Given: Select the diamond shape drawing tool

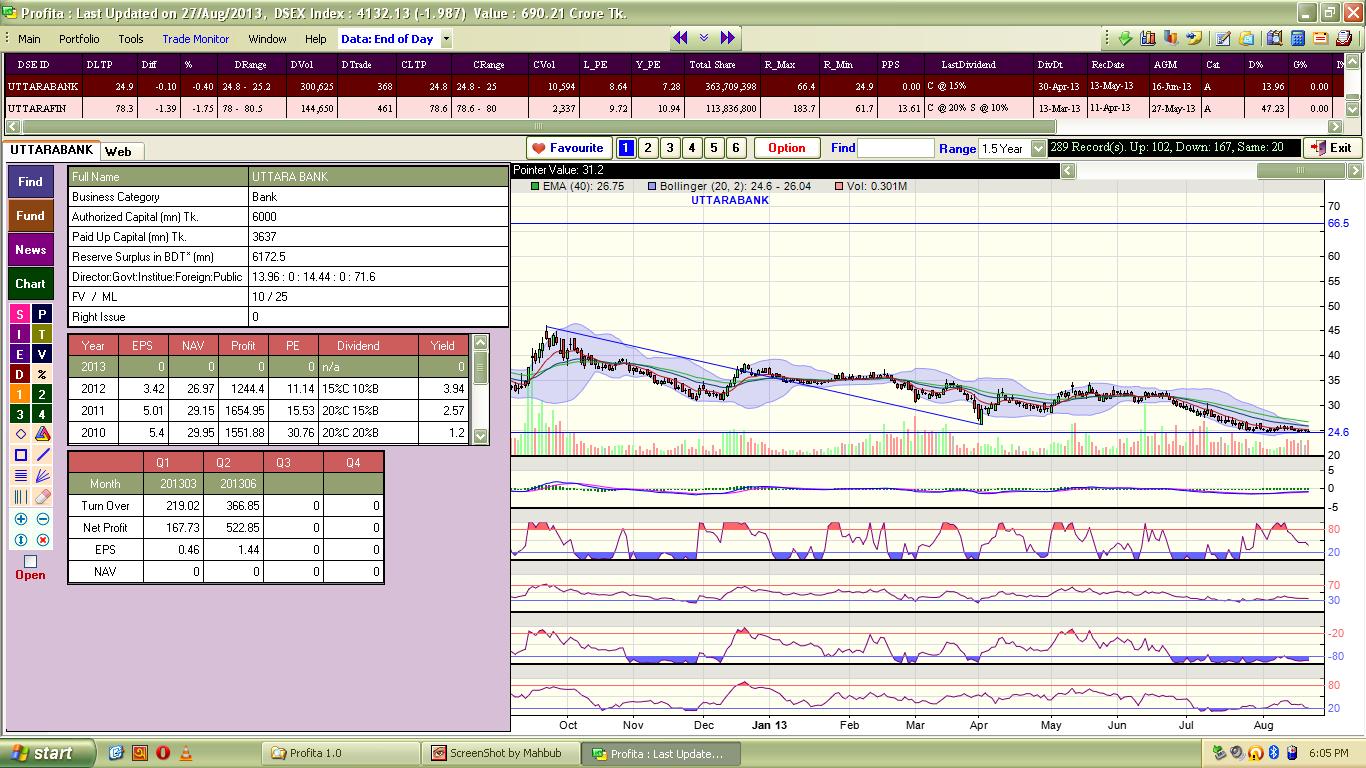Looking at the screenshot, I should click(x=20, y=434).
